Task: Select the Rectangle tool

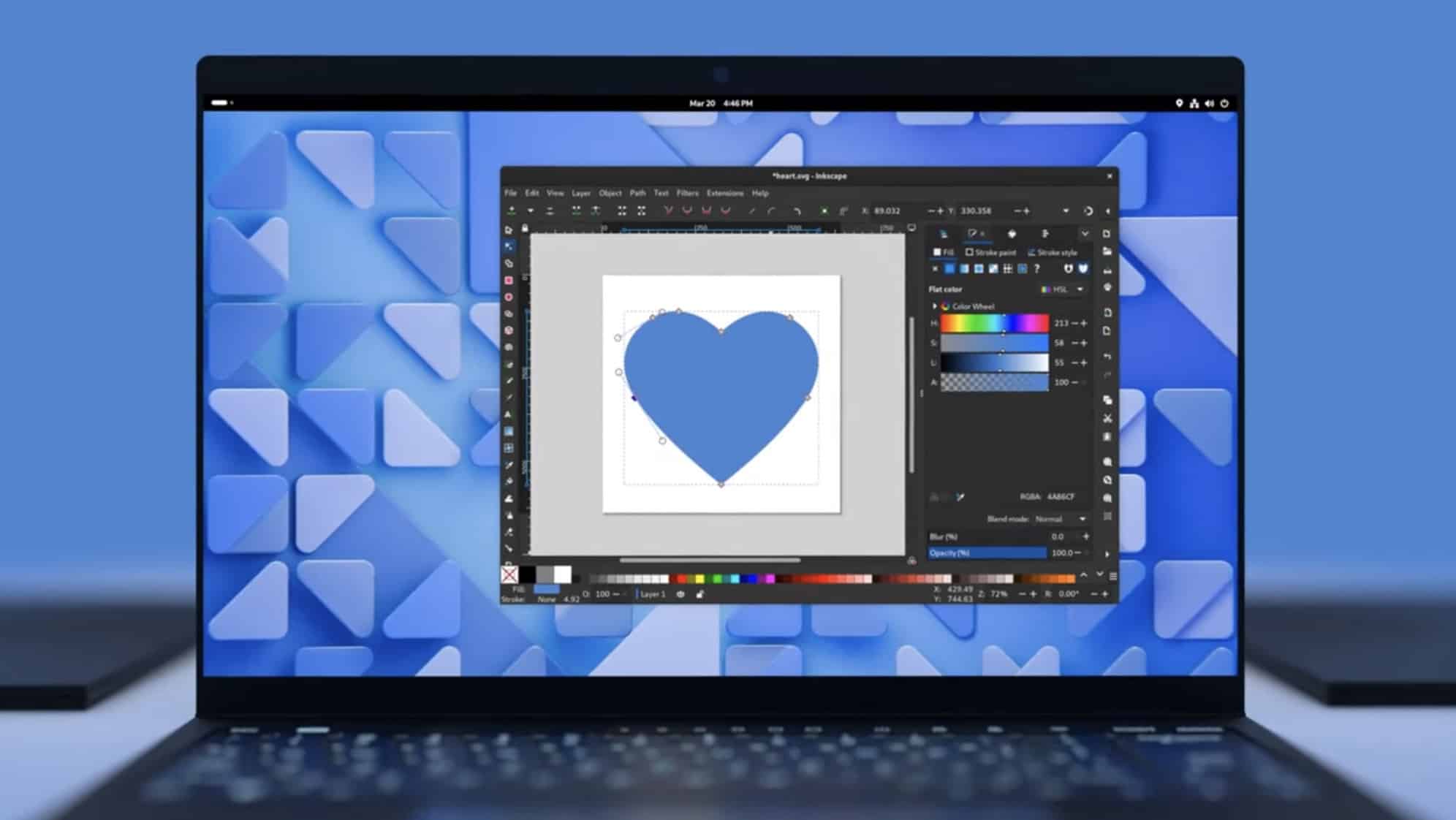Action: [x=509, y=280]
